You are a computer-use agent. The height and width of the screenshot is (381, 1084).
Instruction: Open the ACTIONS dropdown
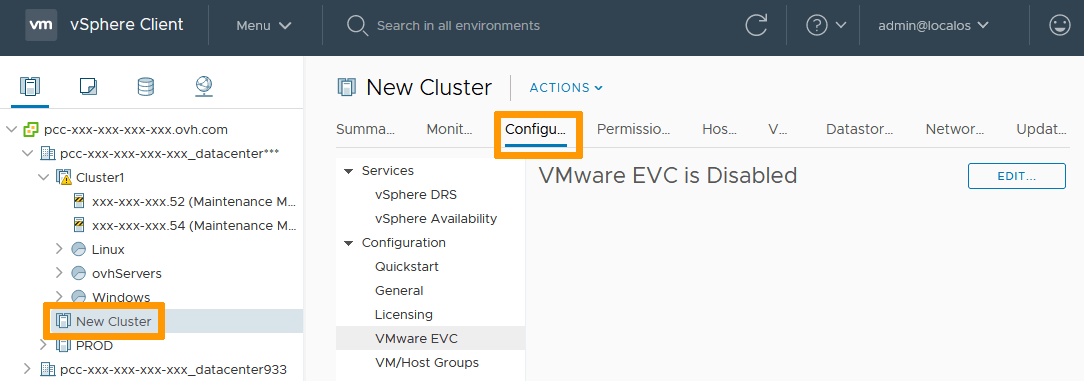tap(566, 88)
